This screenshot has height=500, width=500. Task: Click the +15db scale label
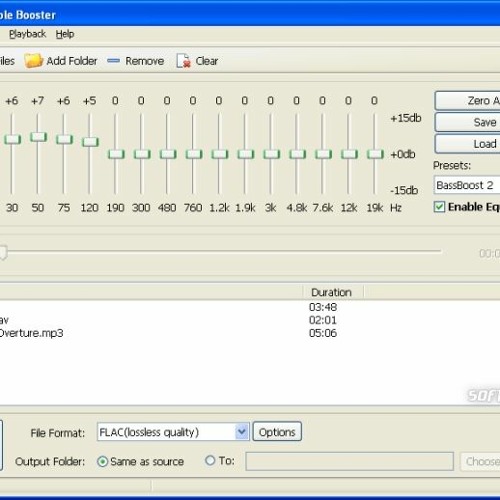[x=406, y=118]
